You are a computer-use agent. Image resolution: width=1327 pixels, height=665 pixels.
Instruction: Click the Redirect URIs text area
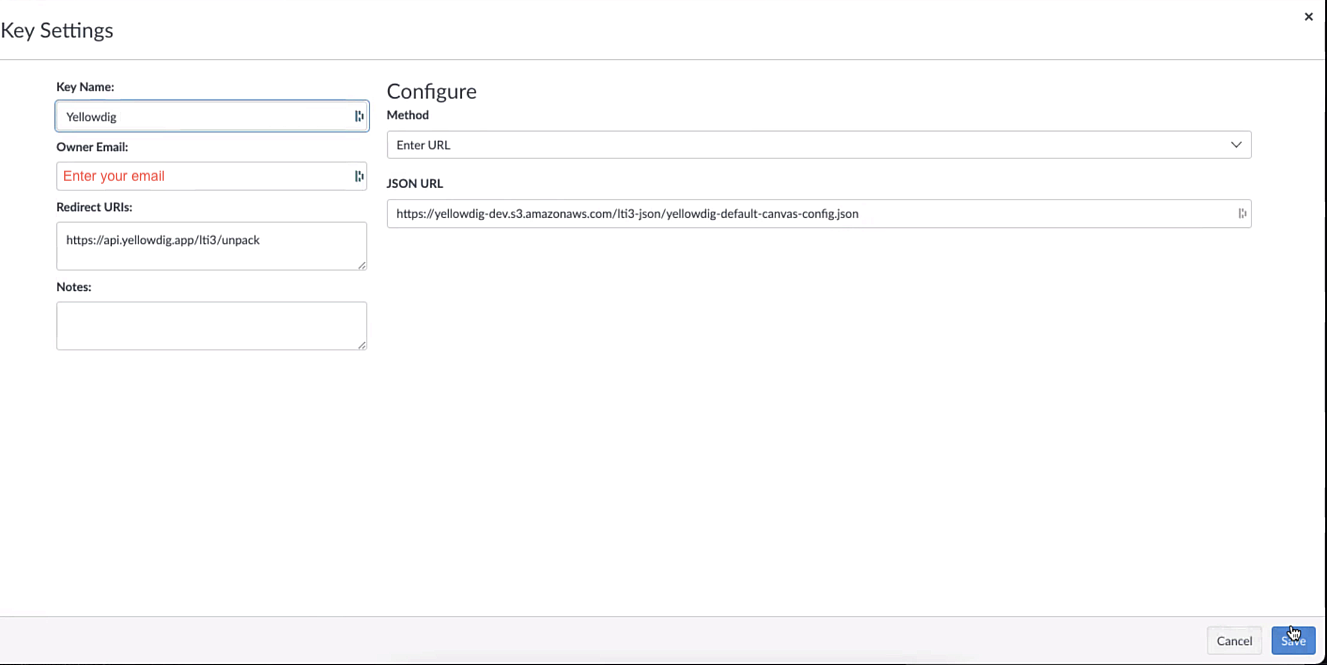tap(212, 246)
